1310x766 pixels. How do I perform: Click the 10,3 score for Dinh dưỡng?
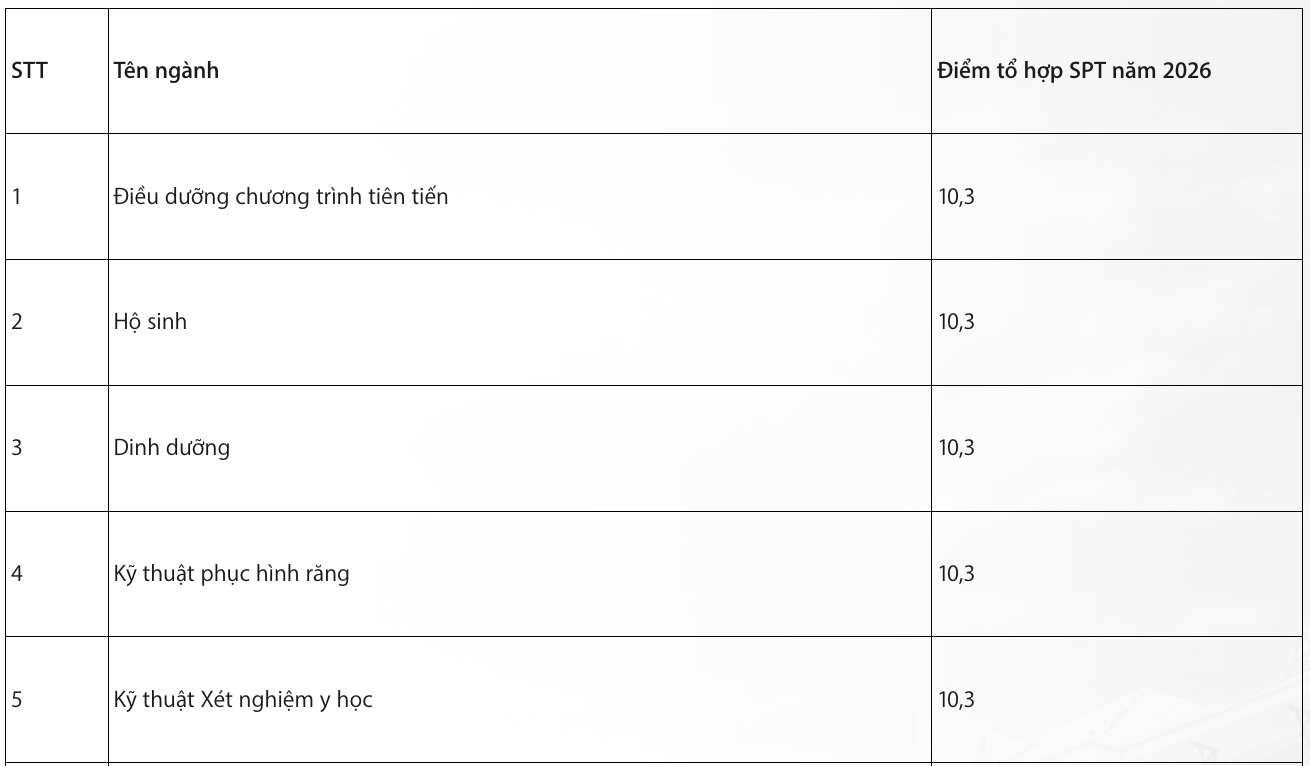click(956, 448)
